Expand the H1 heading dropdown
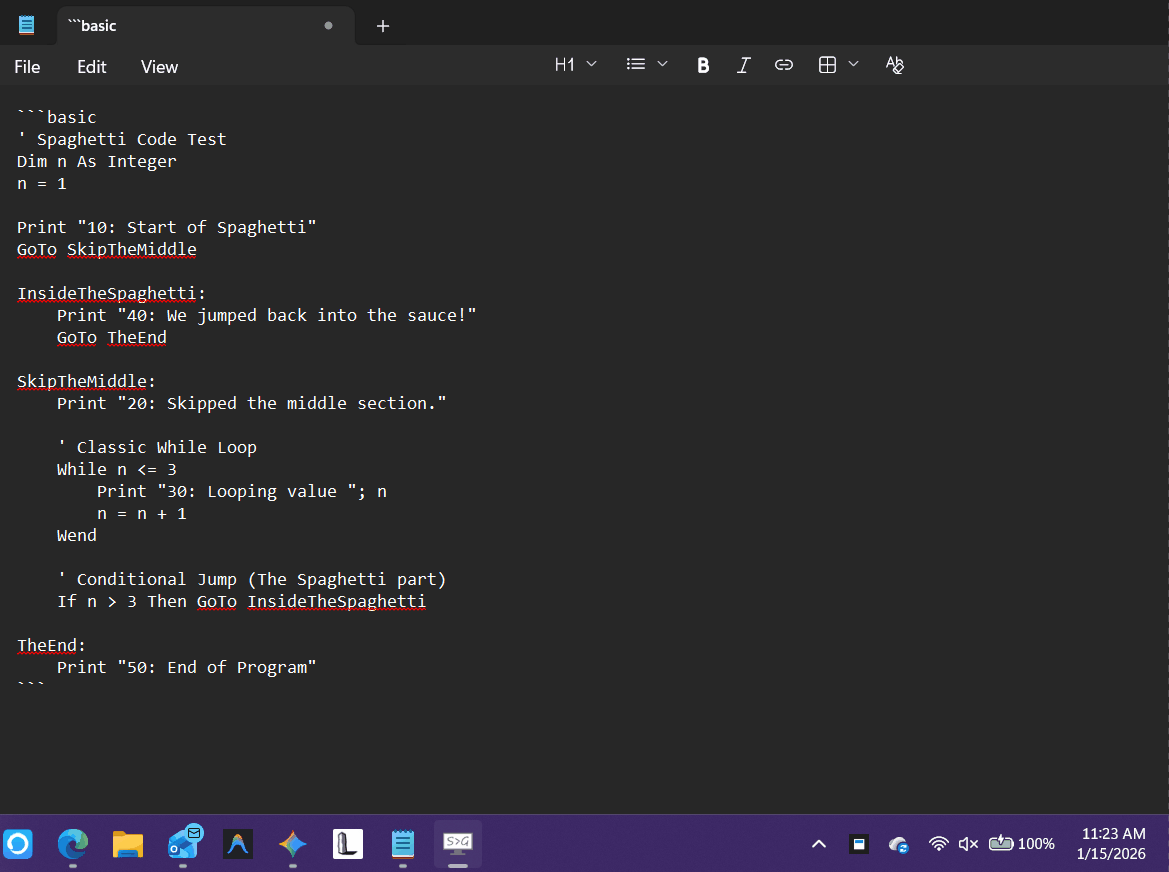1169x872 pixels. (x=575, y=65)
